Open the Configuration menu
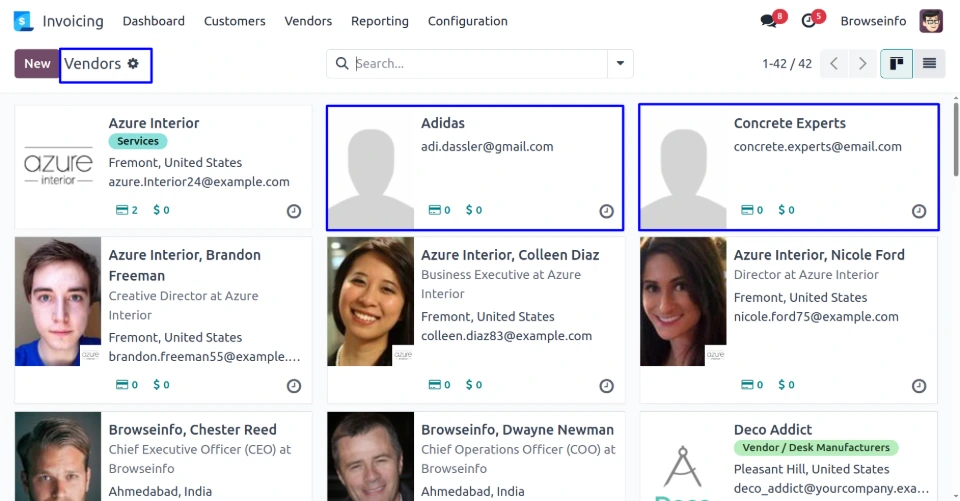Viewport: 960px width, 501px height. point(467,21)
